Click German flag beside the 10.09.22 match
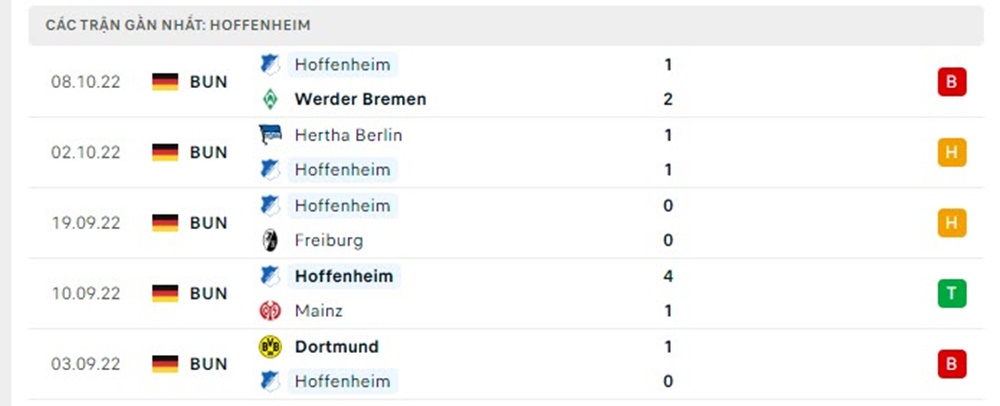The image size is (1000, 406). point(165,294)
